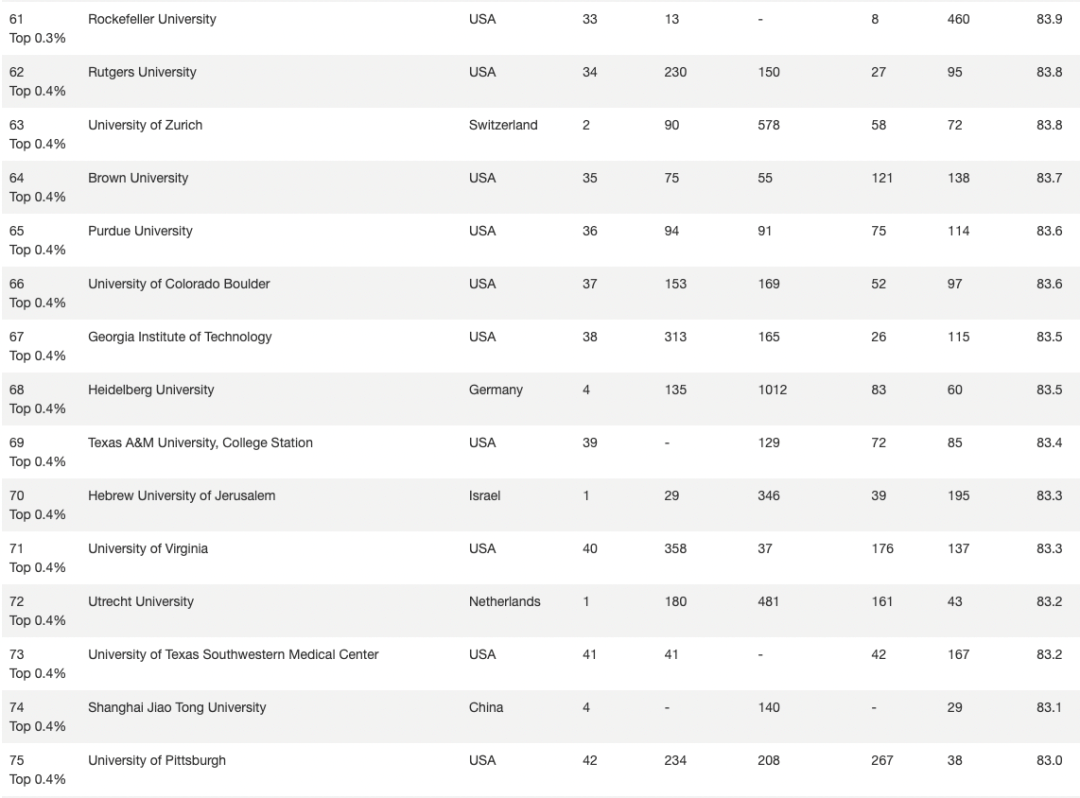Click Hebrew University of Jerusalem
This screenshot has height=798, width=1080.
point(181,496)
